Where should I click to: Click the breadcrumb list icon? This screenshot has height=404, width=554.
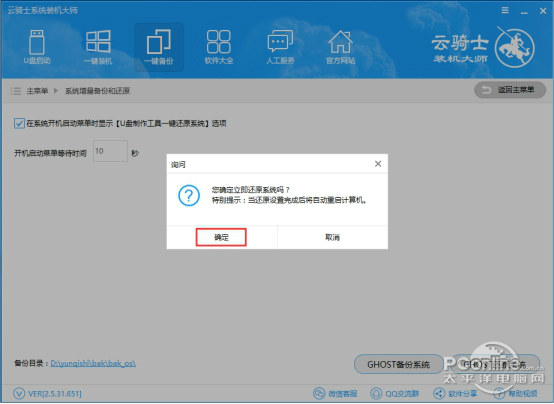pos(16,91)
